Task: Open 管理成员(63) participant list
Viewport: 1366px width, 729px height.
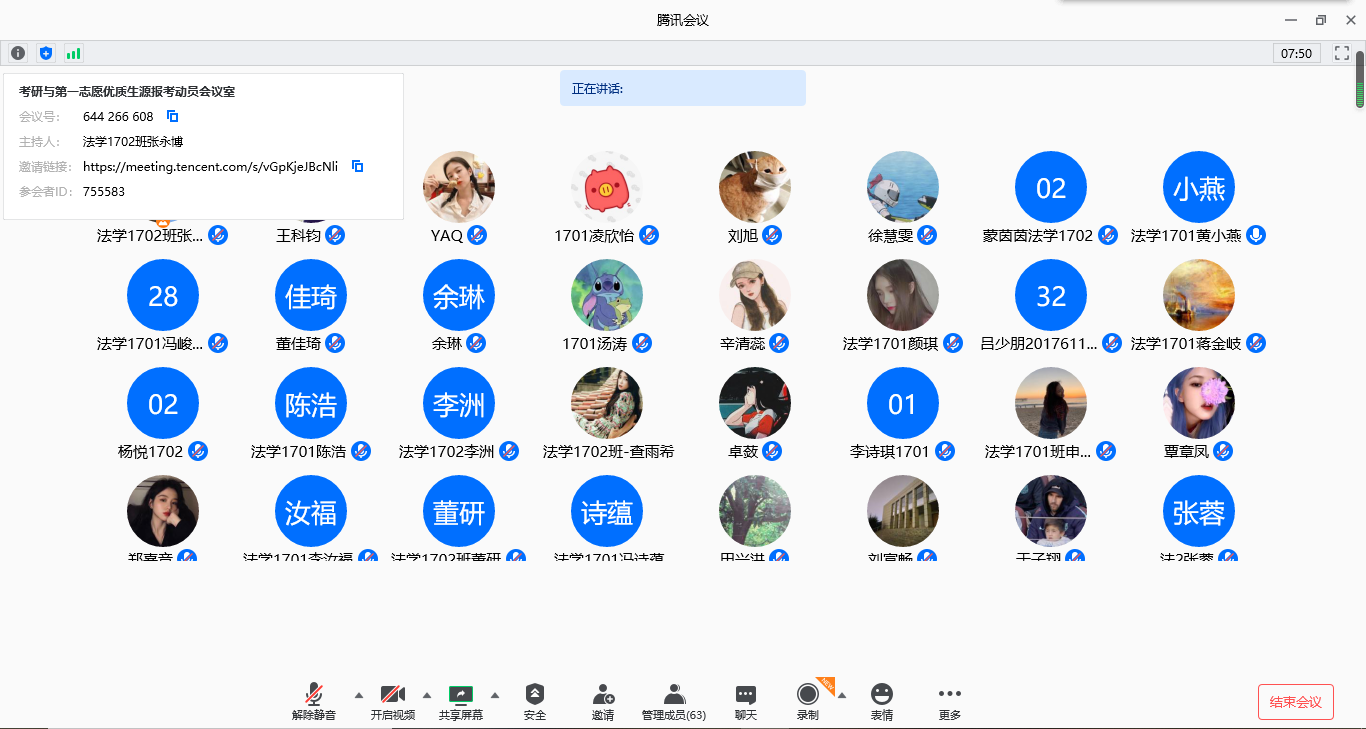Action: pos(674,702)
